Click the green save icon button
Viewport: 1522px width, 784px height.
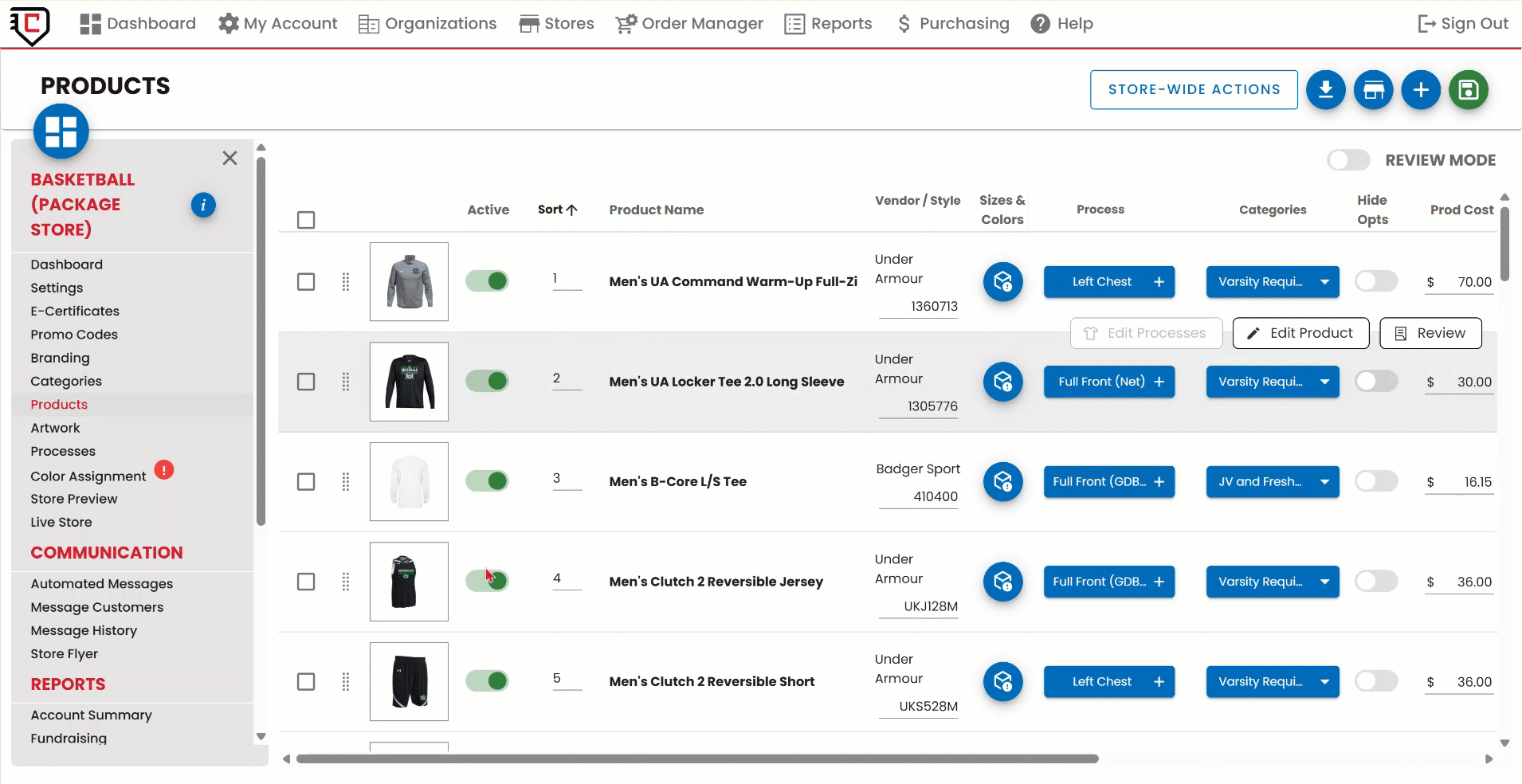click(x=1468, y=90)
